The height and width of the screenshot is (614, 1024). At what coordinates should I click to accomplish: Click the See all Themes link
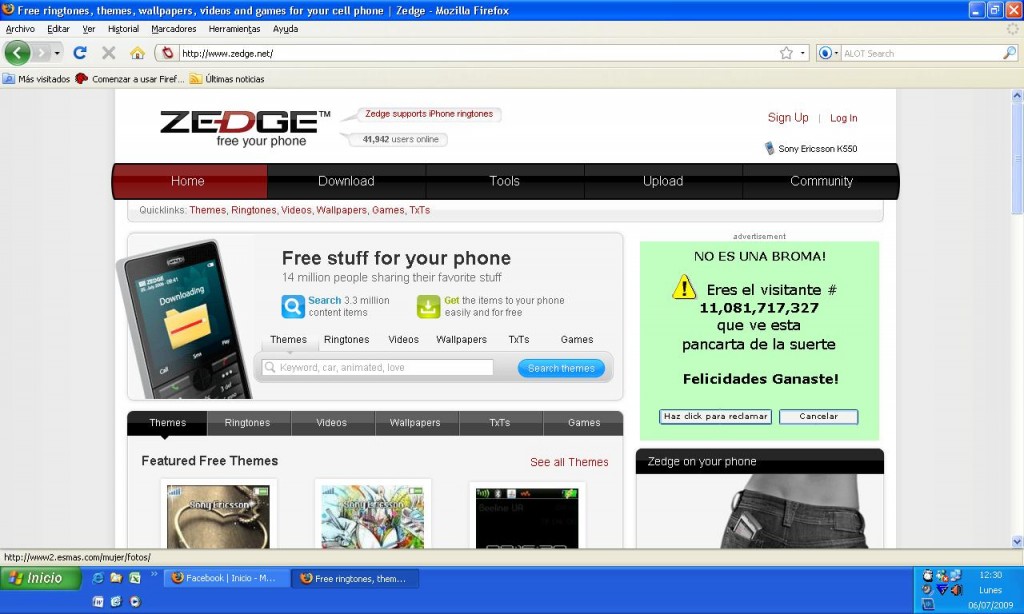(569, 462)
